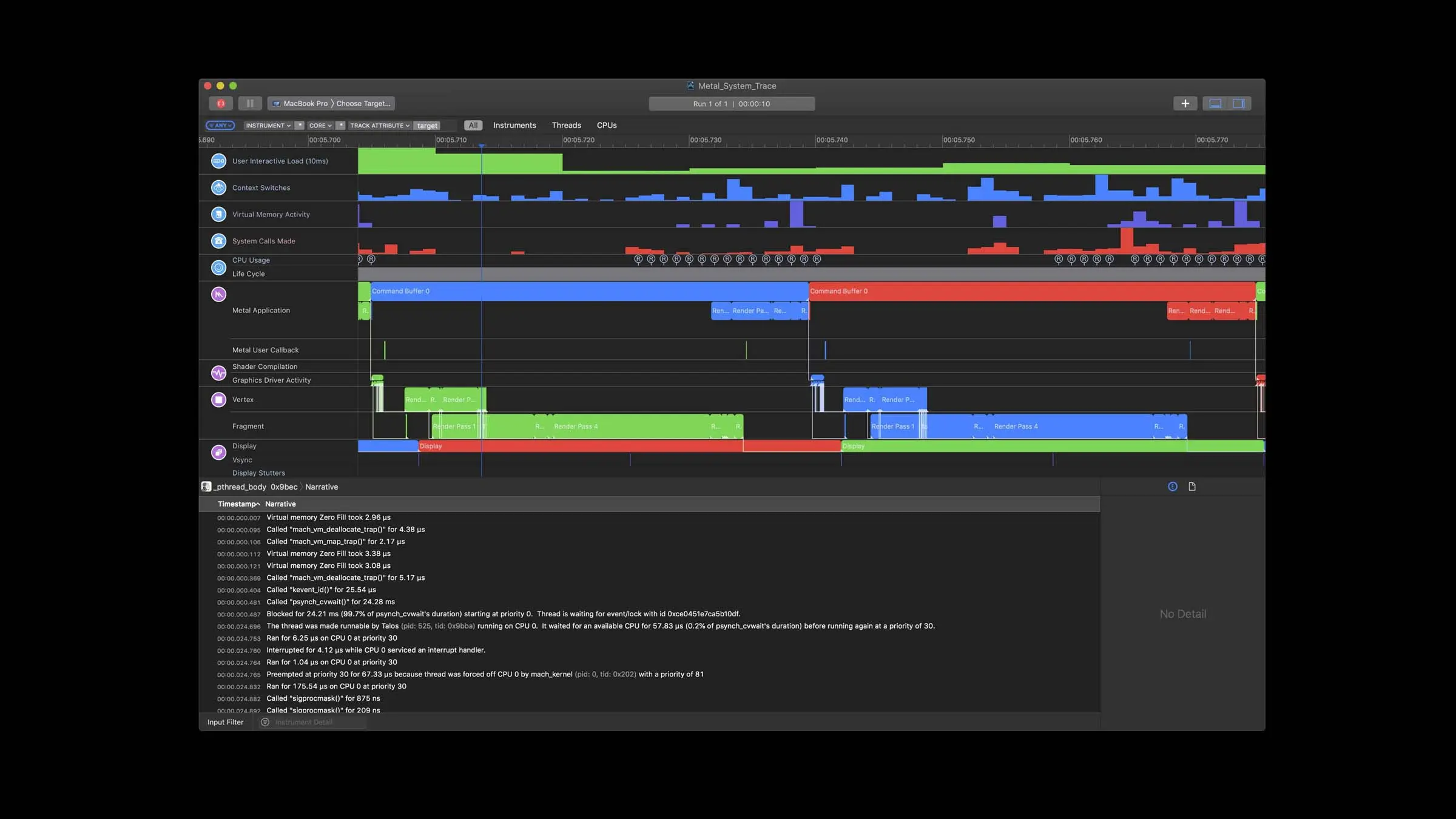Select row 'Called "mach_vm_map_trap()" for 2.17 µs'

pos(650,542)
